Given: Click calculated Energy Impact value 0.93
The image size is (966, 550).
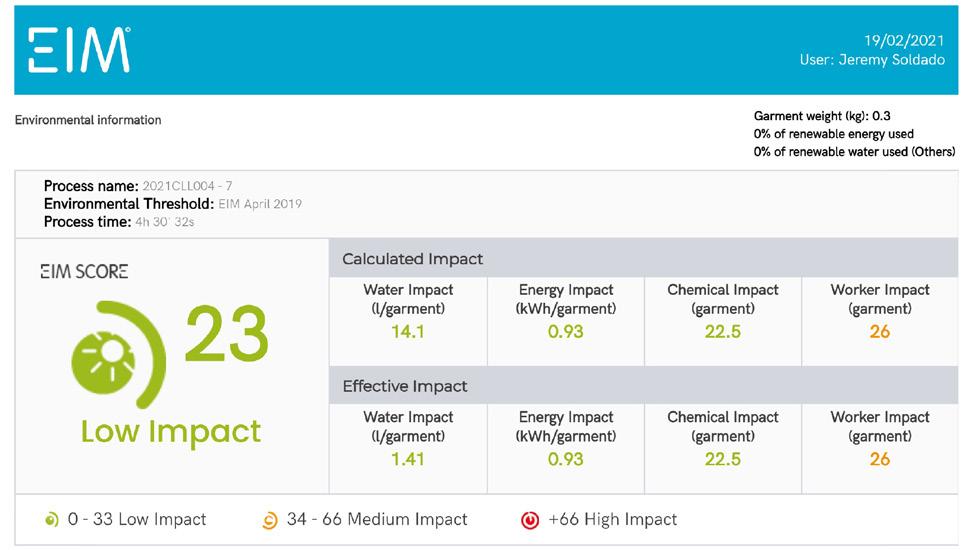Looking at the screenshot, I should coord(565,332).
